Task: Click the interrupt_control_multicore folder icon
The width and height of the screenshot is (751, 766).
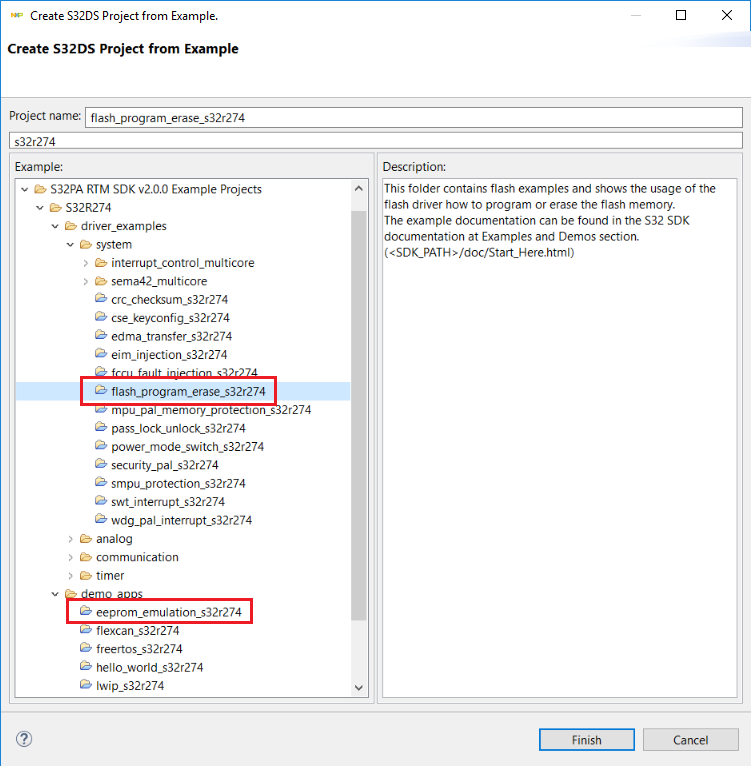Action: pos(101,263)
